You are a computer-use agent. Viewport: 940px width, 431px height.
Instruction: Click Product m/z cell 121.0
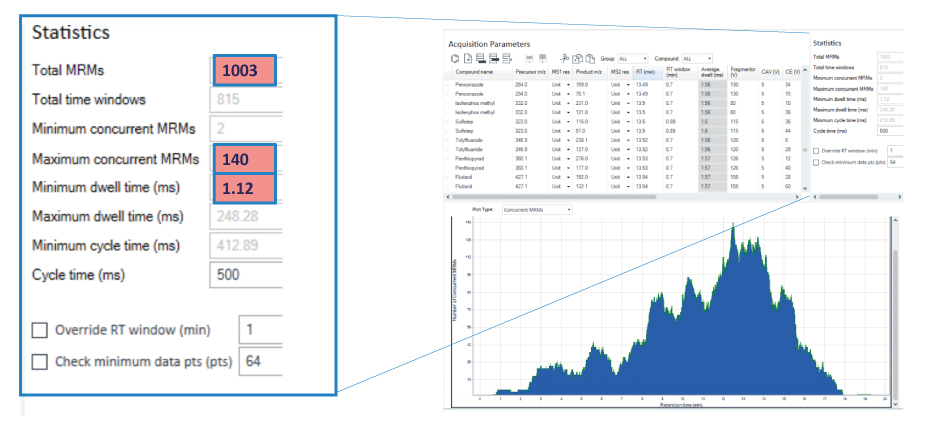582,112
